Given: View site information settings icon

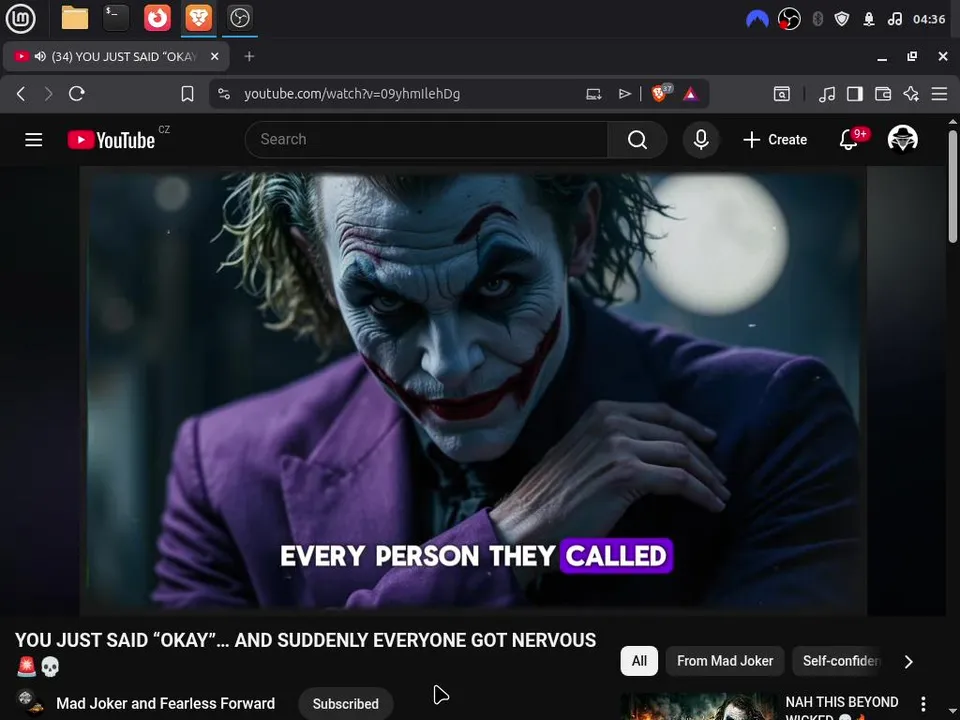Looking at the screenshot, I should 224,94.
